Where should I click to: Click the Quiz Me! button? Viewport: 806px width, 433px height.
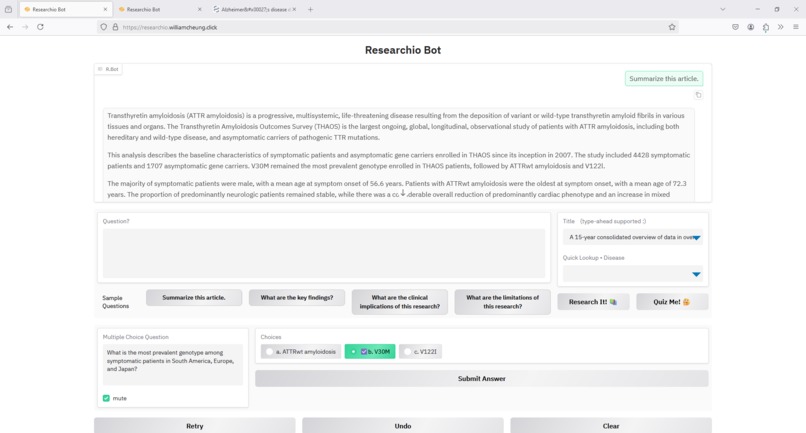point(672,302)
